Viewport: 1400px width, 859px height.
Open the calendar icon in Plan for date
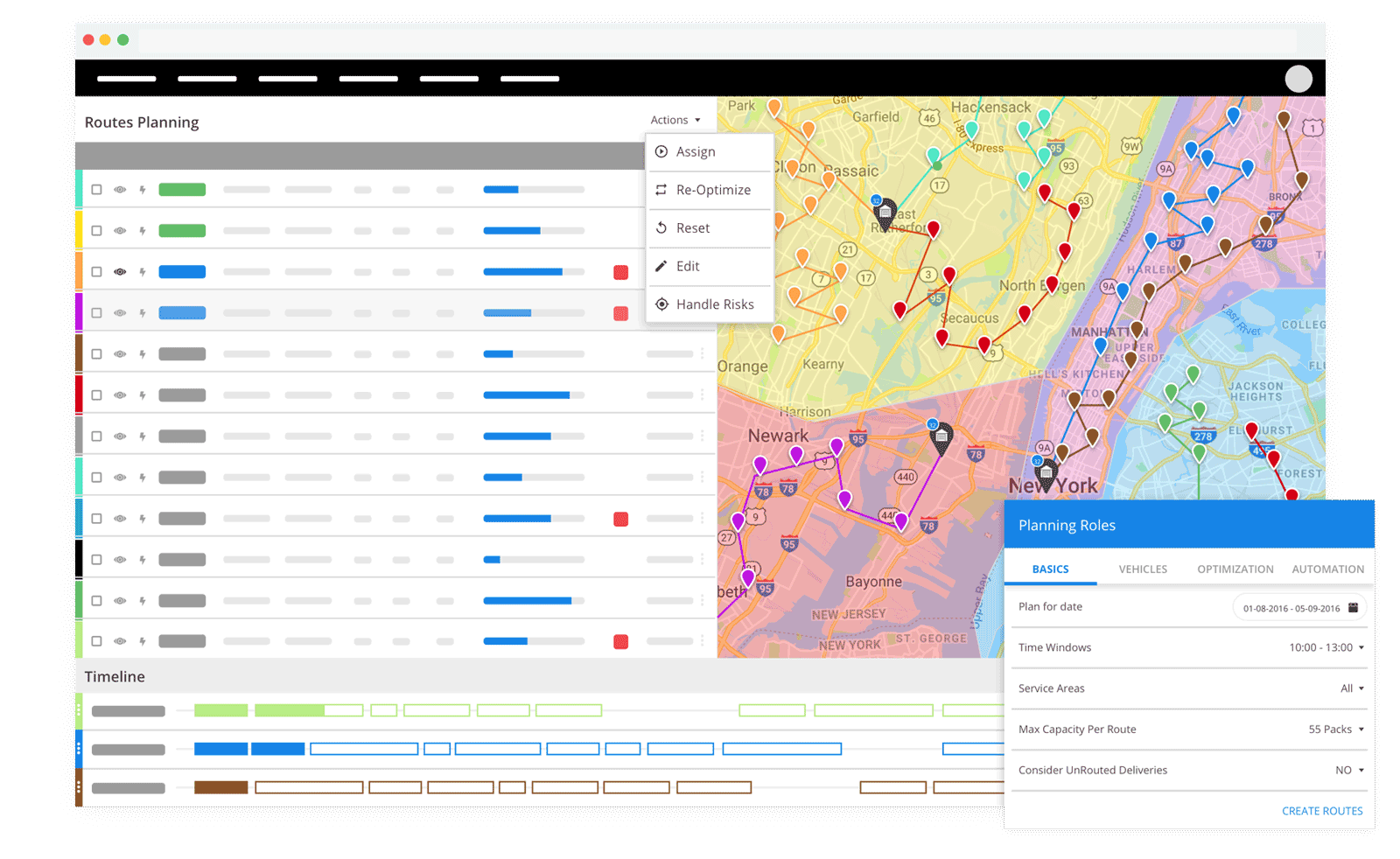1353,607
